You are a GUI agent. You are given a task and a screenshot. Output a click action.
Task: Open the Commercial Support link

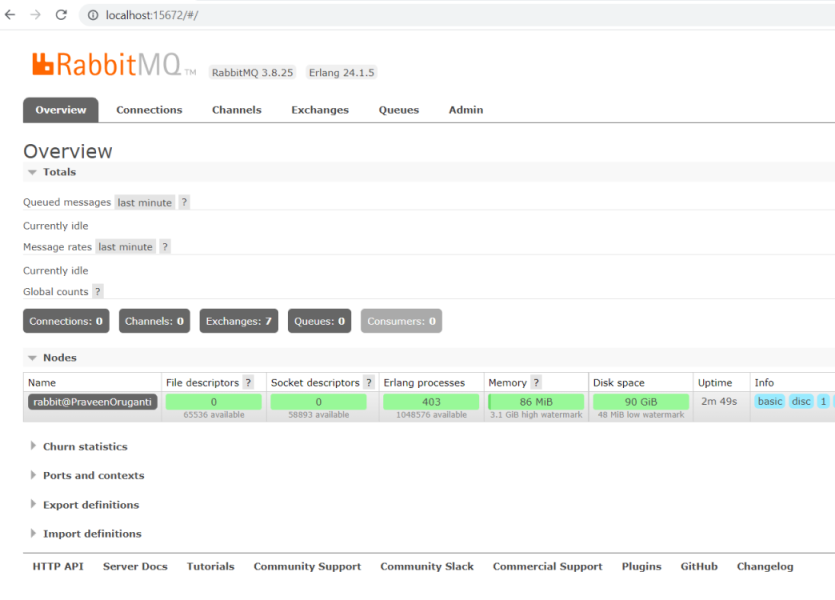click(547, 566)
